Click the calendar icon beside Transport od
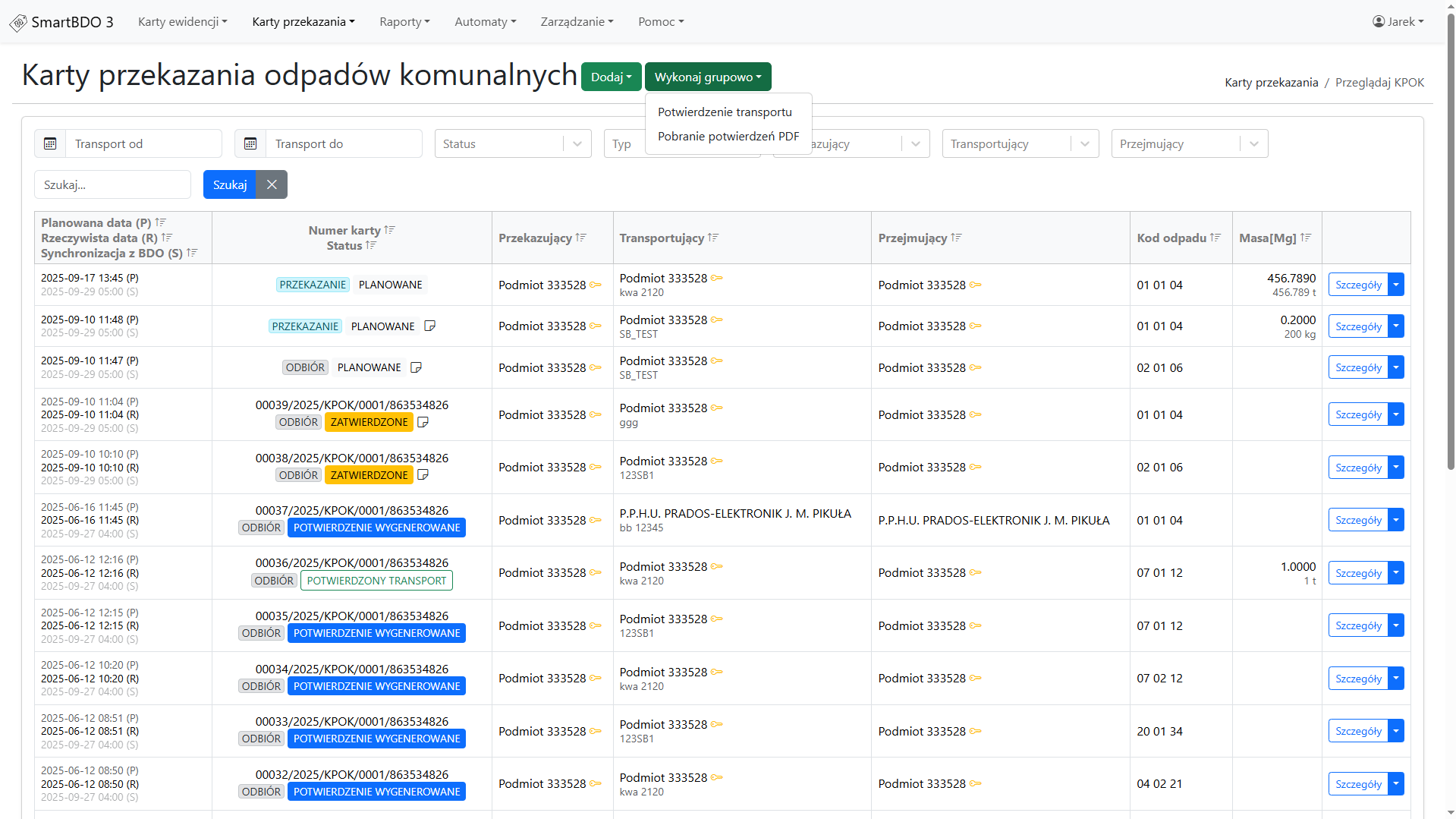Screen dimensions: 1456x819 (x=50, y=143)
